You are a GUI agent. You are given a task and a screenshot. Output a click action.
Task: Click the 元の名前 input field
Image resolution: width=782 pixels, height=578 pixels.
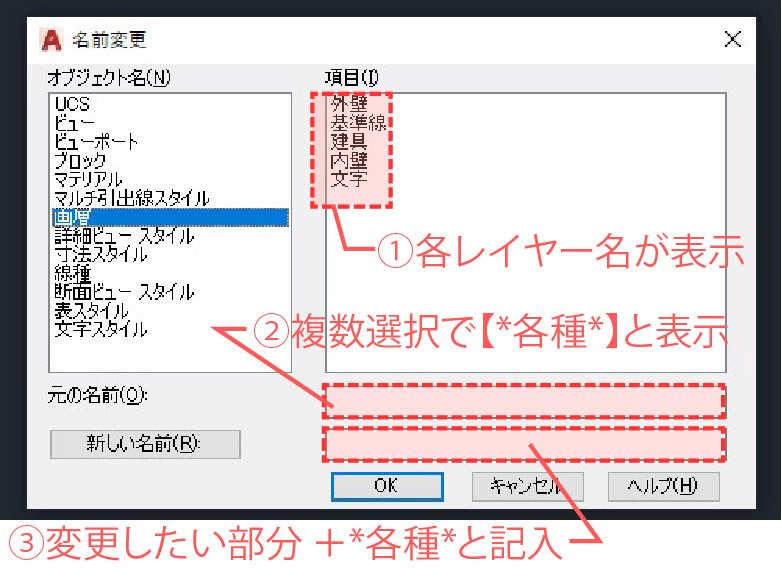(x=524, y=400)
